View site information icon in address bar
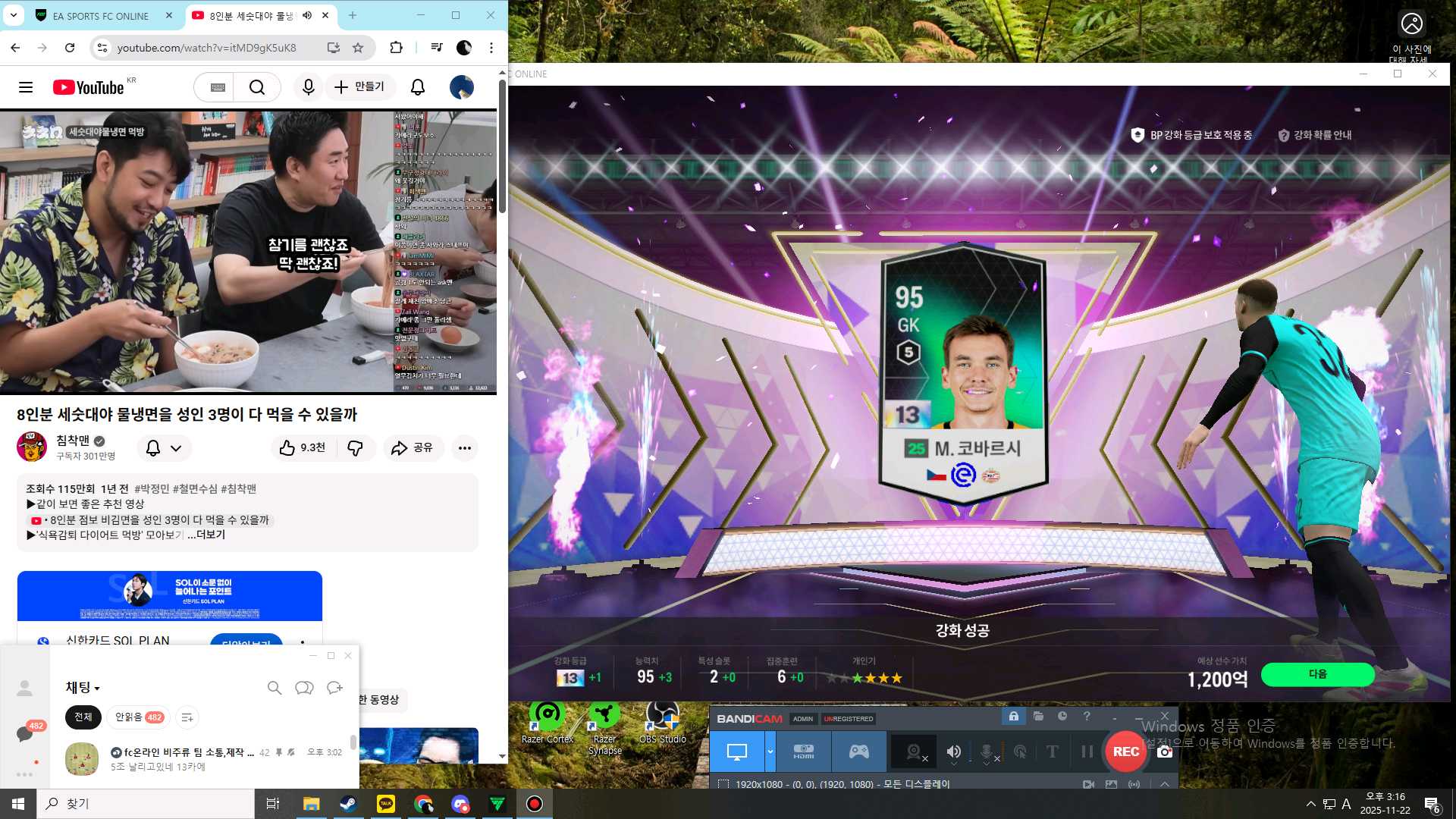The image size is (1456, 819). pos(102,48)
